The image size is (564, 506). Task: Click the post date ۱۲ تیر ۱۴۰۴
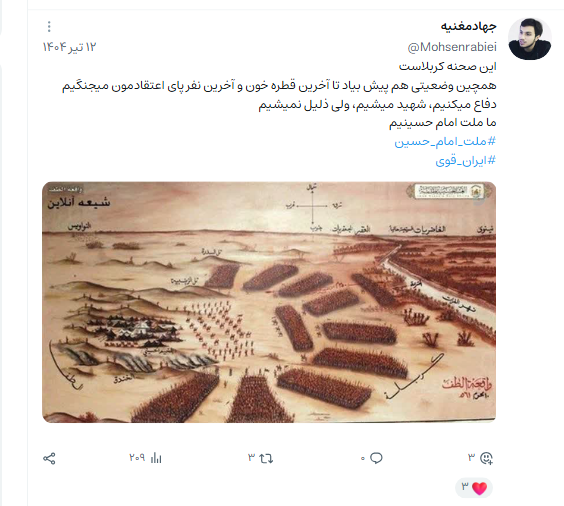pos(69,47)
